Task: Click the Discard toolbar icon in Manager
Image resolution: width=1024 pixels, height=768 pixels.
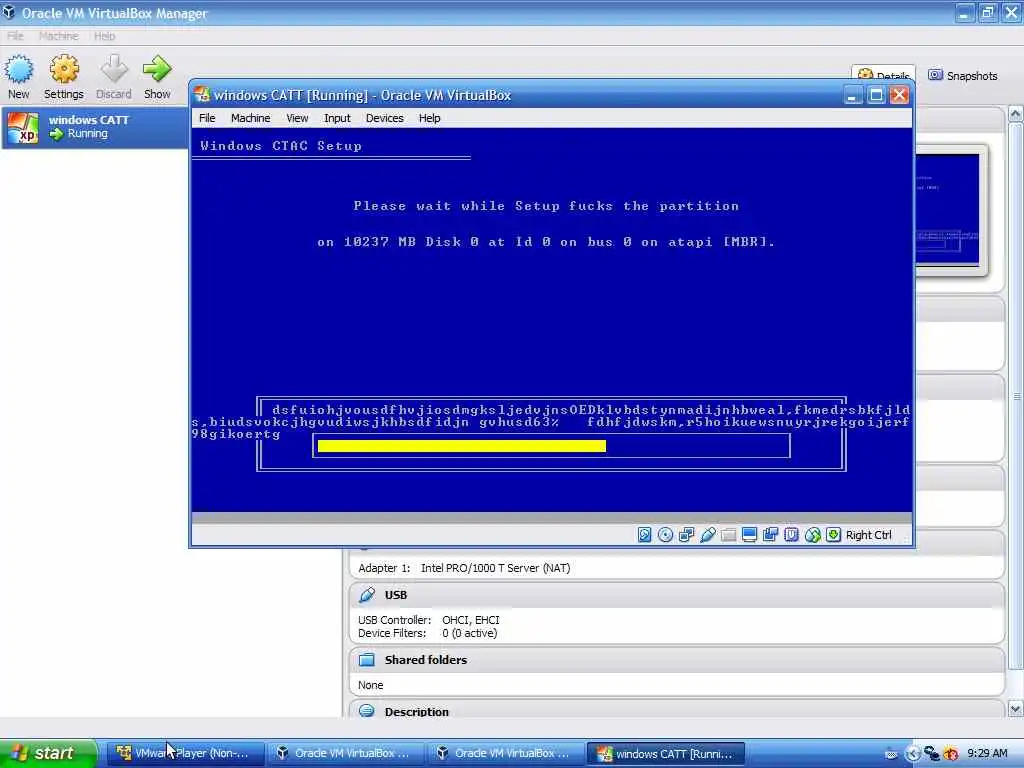Action: coord(114,69)
